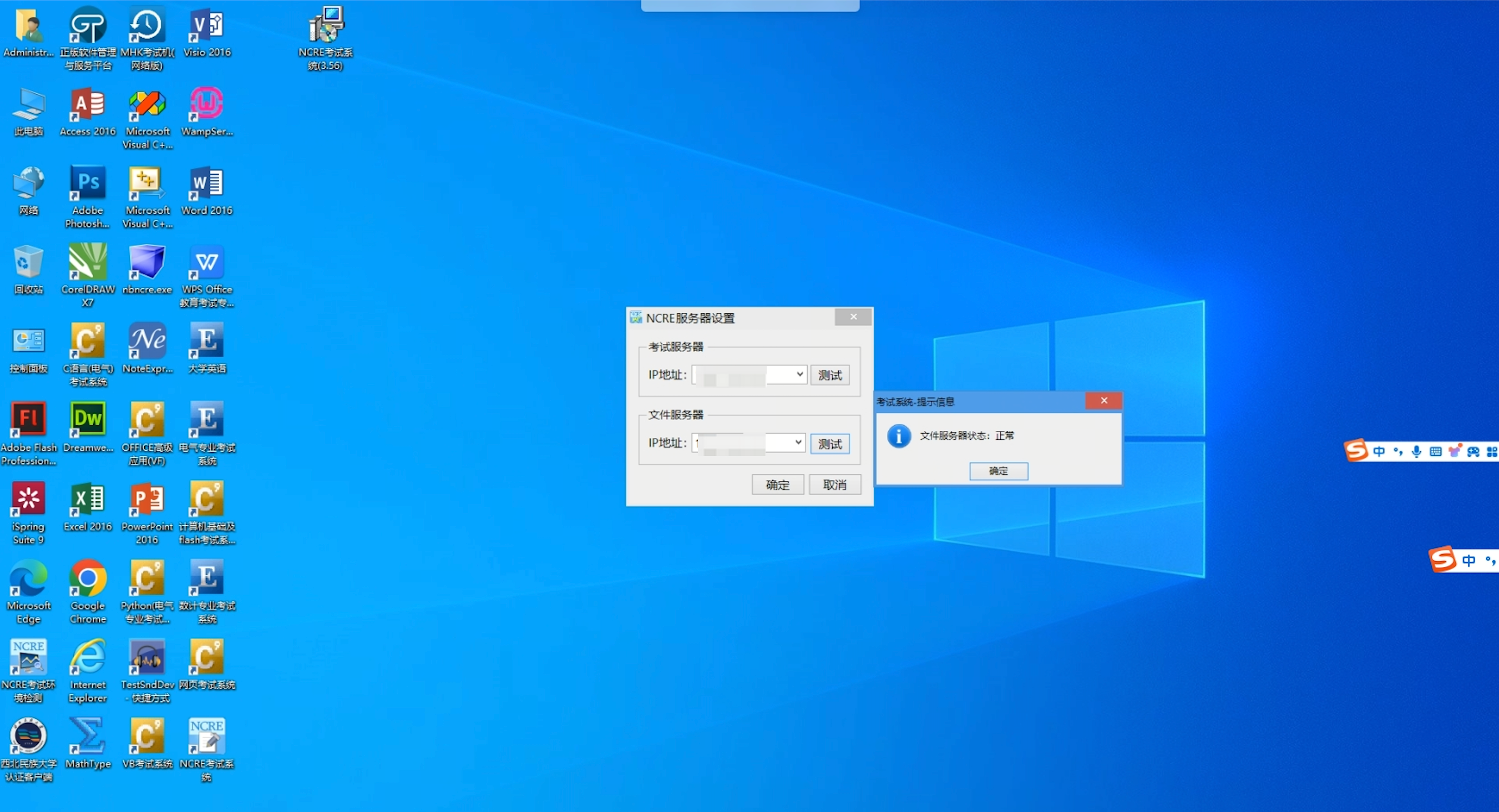The image size is (1499, 812).
Task: Select the Microsoft Edge shortcut
Action: coord(28,592)
